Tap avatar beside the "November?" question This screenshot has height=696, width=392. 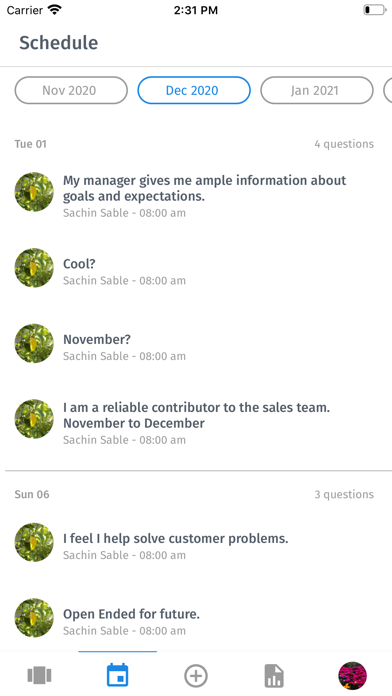tap(34, 343)
